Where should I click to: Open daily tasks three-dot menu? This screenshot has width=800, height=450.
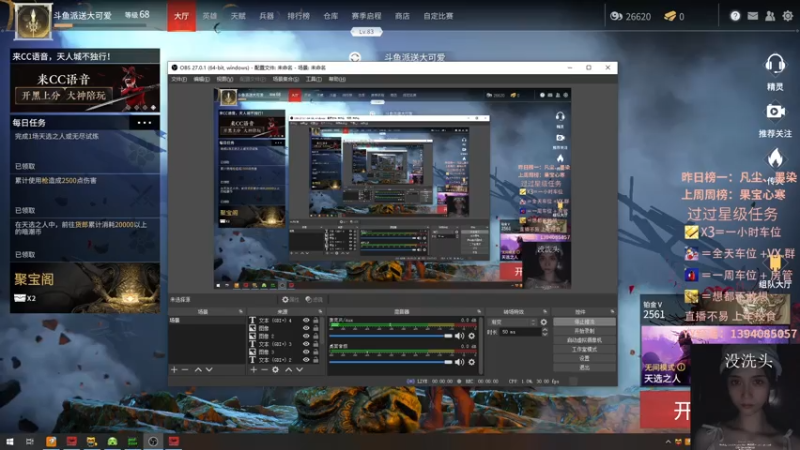[x=144, y=122]
